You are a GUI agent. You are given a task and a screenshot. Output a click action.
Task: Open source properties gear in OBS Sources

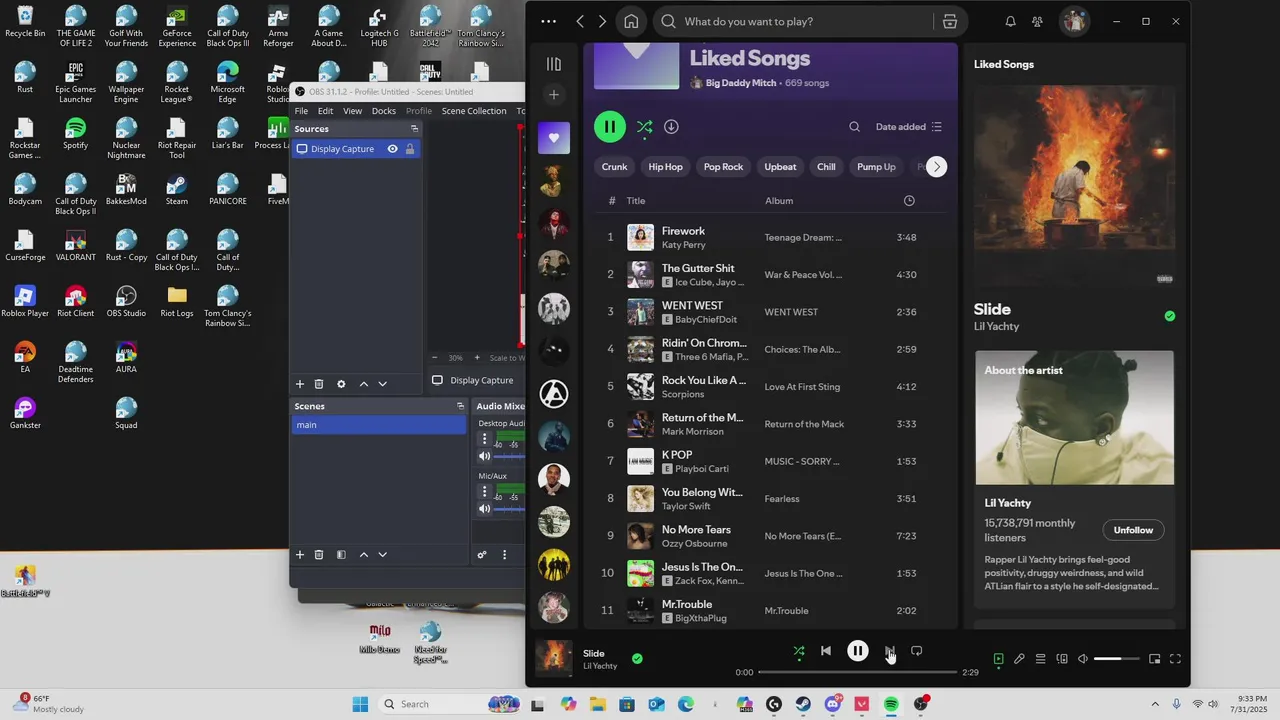tap(341, 384)
